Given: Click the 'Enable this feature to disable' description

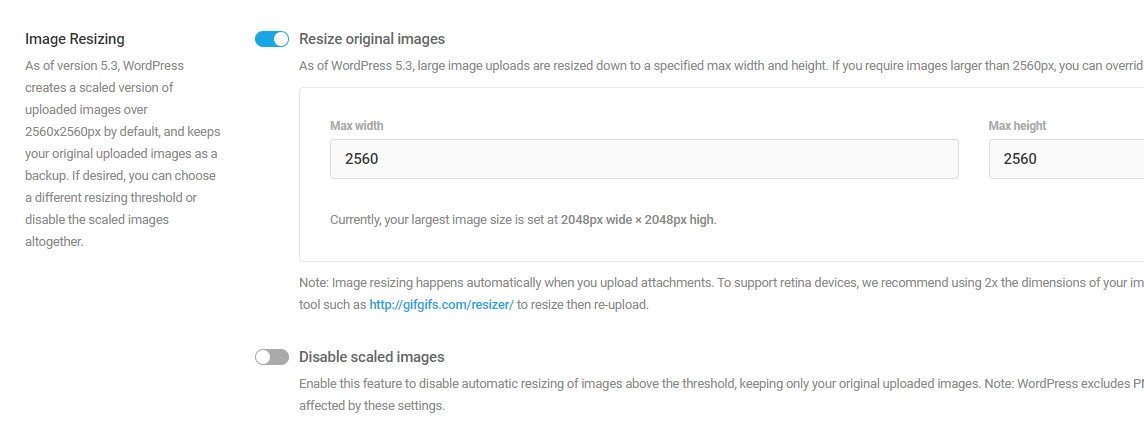Looking at the screenshot, I should click(x=722, y=395).
